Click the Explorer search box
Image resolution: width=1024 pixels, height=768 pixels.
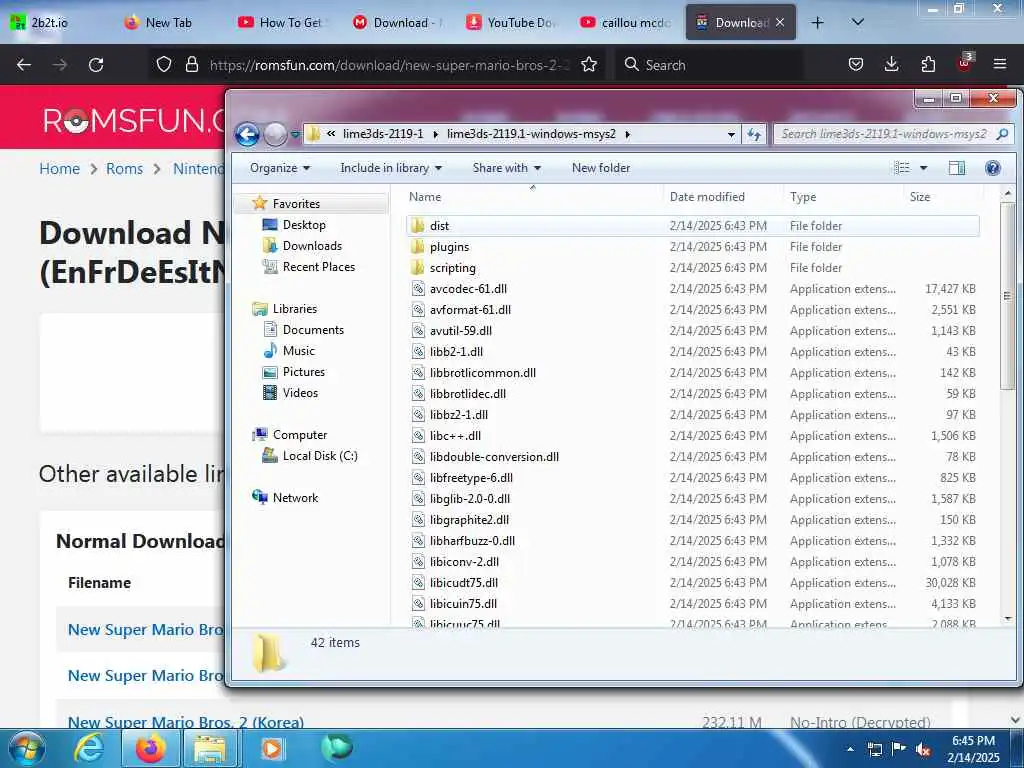[893, 134]
